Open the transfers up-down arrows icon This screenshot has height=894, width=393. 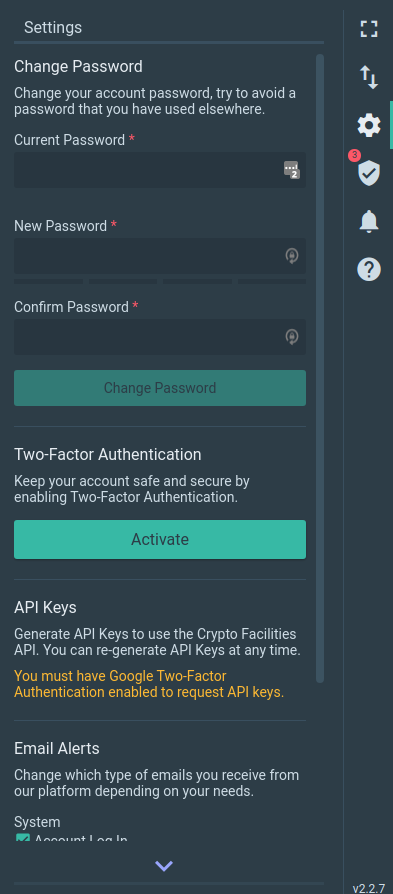[x=369, y=77]
